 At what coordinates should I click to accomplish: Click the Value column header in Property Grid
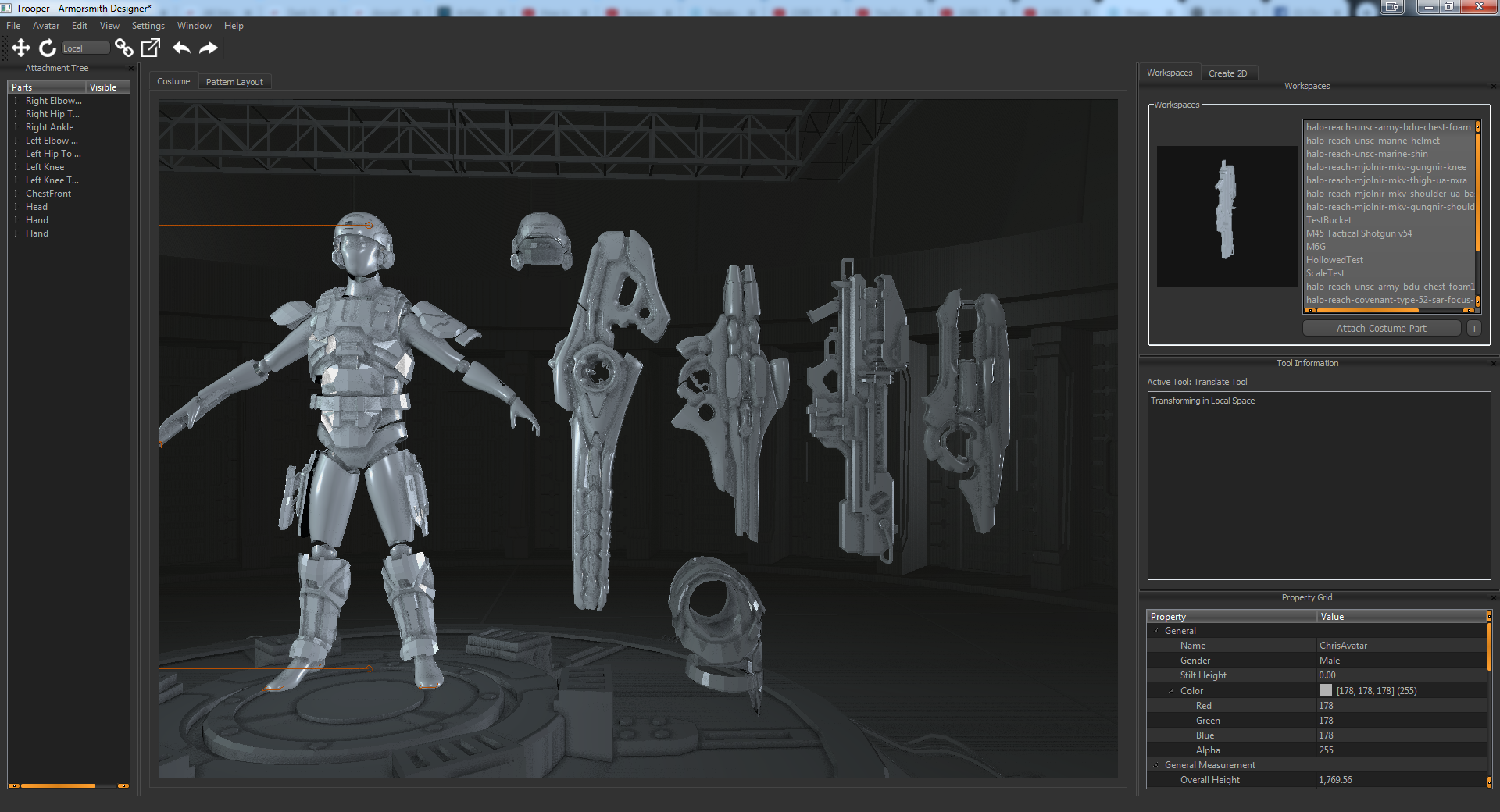(x=1402, y=617)
